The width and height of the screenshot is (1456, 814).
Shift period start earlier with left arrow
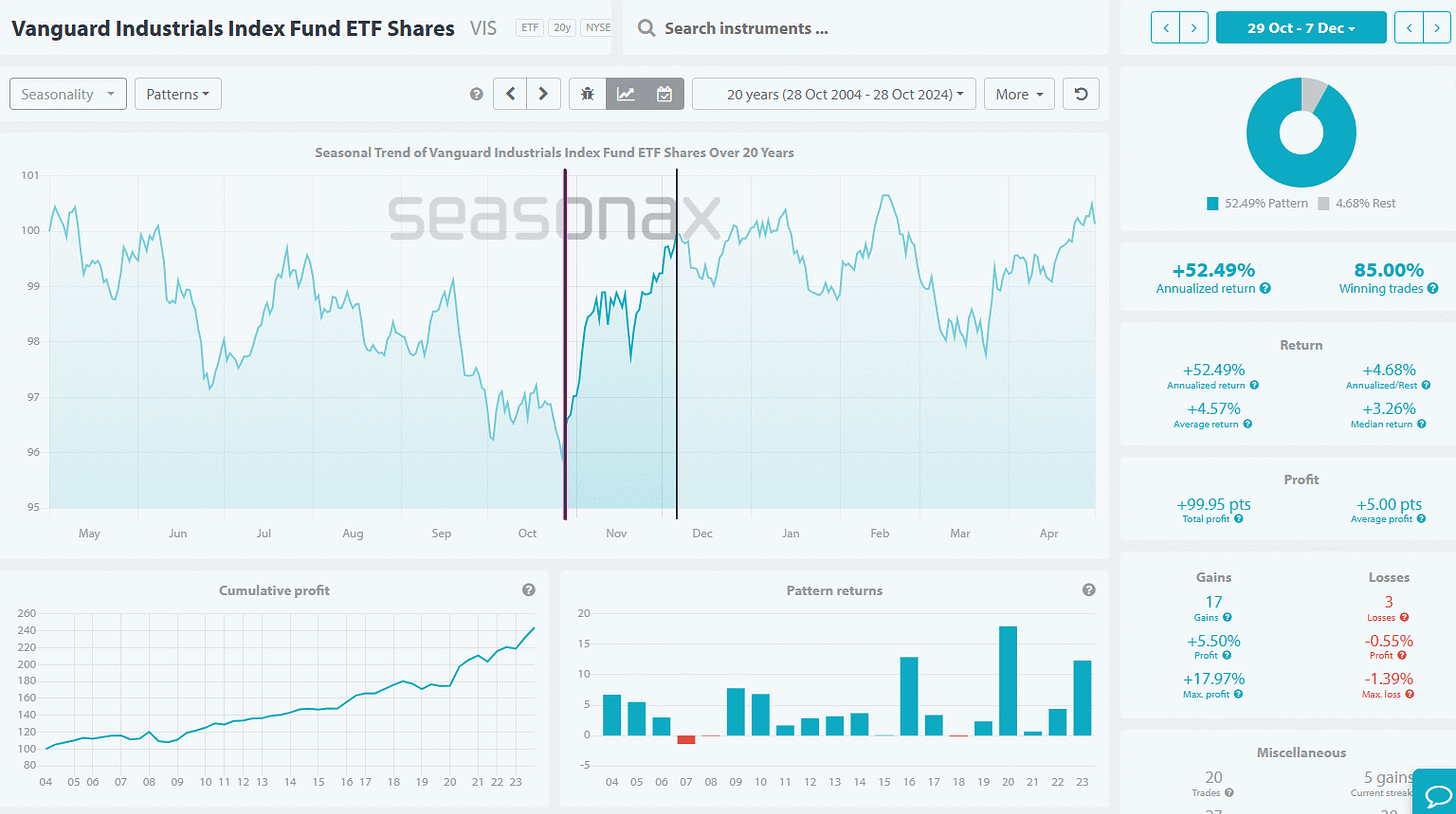click(x=1166, y=28)
